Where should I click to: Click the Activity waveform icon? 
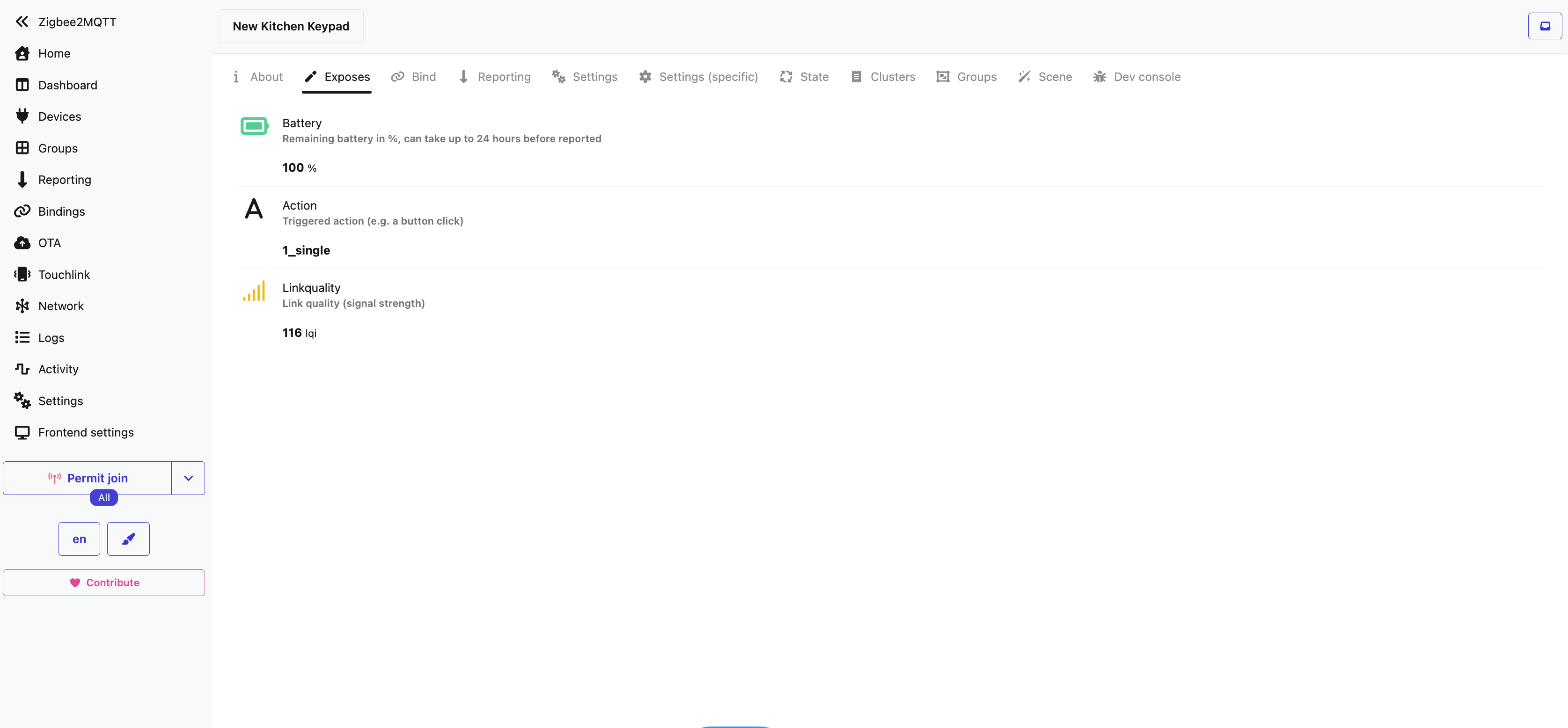(x=22, y=369)
